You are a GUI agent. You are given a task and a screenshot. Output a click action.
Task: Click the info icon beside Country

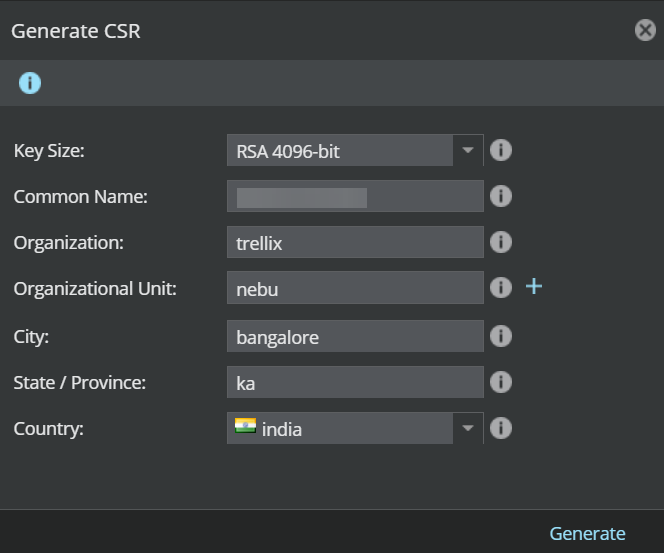click(501, 428)
